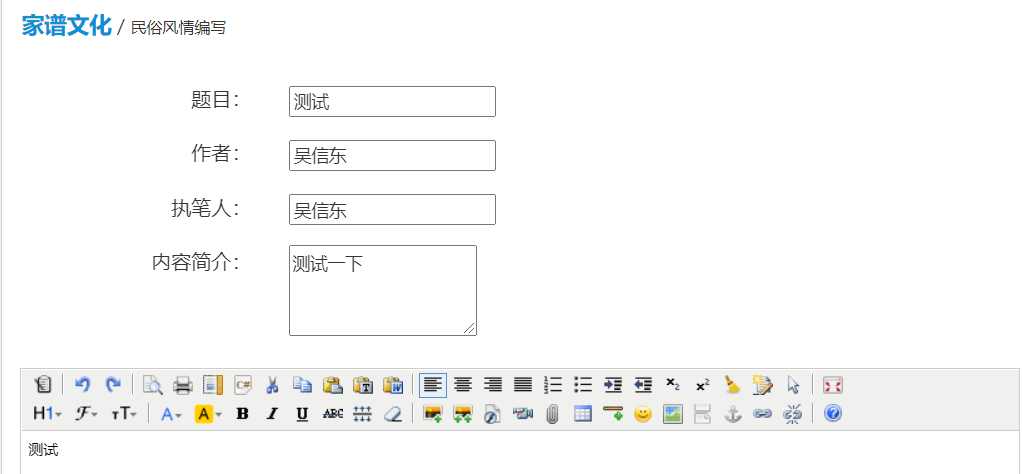The width and height of the screenshot is (1022, 474).
Task: Toggle numbered list
Action: pyautogui.click(x=553, y=385)
